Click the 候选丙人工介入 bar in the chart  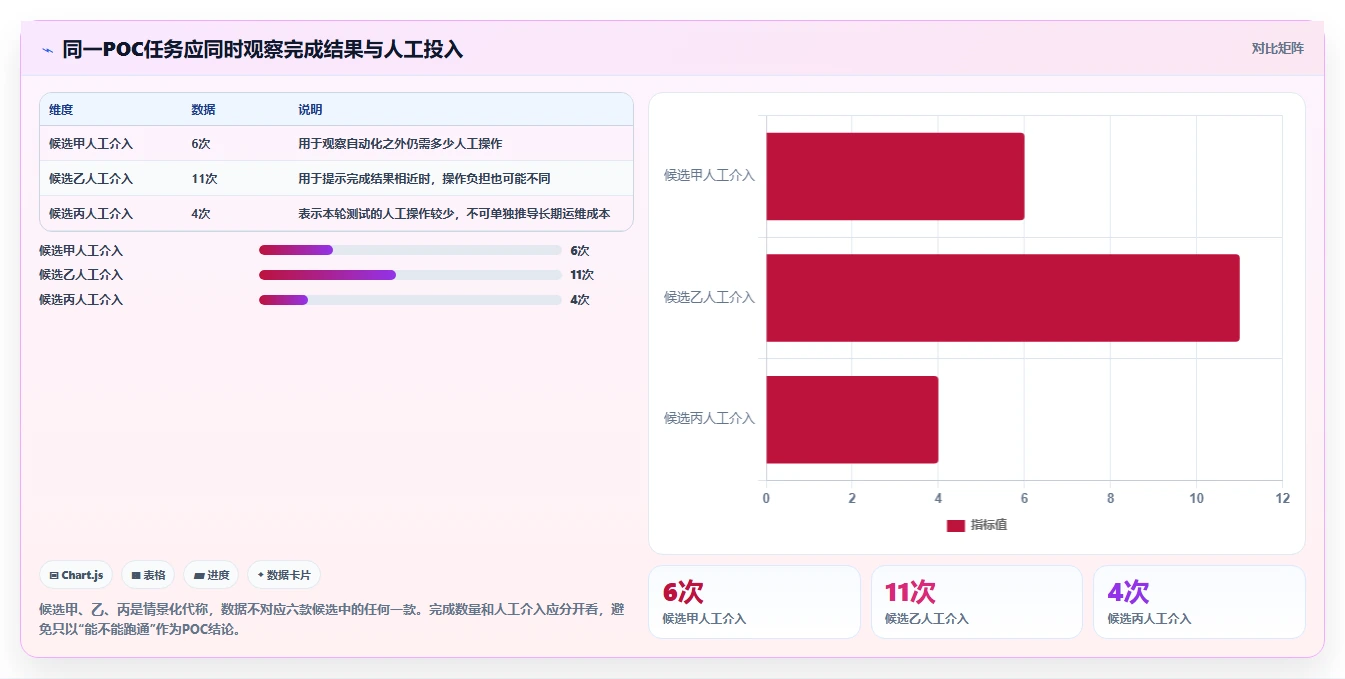852,419
